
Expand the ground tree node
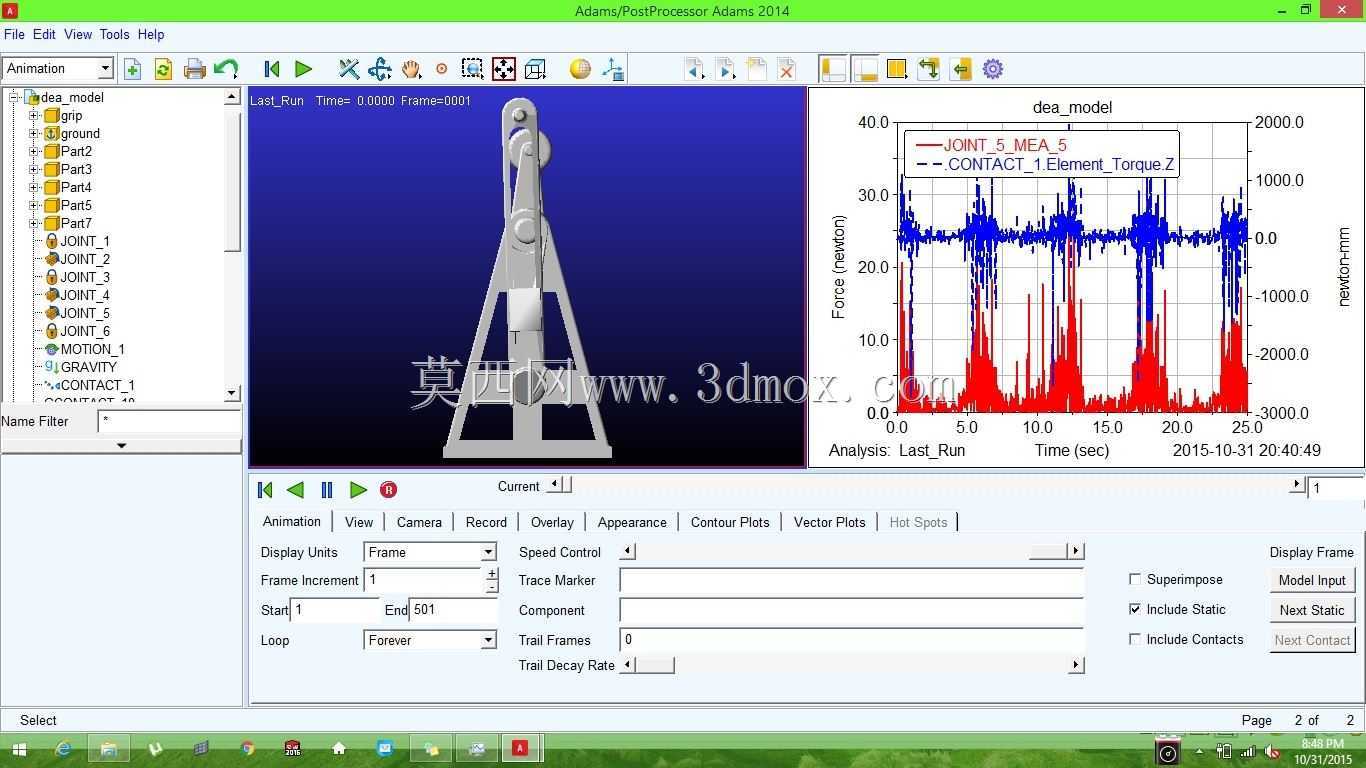click(34, 133)
